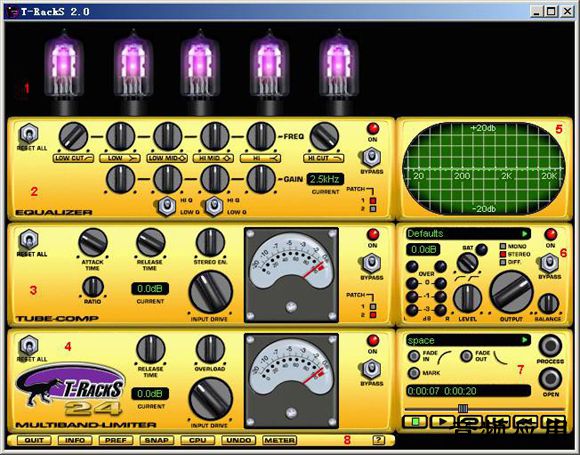This screenshot has width=580, height=455.
Task: Click the HI band gain knob
Action: 261,179
